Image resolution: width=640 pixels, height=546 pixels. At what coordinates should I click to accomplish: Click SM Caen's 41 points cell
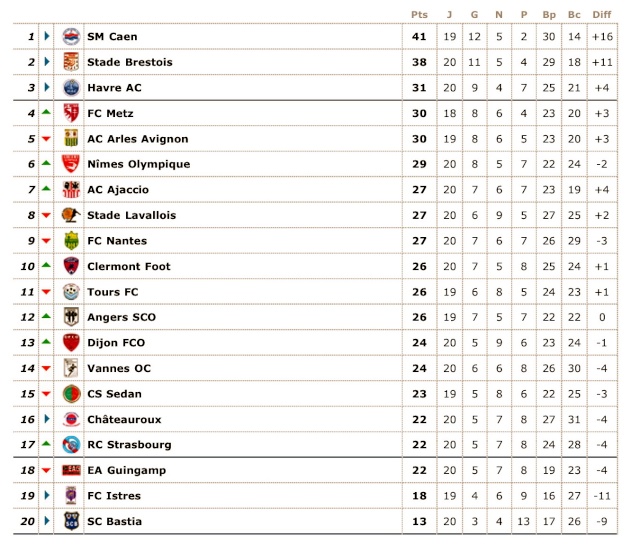point(419,36)
